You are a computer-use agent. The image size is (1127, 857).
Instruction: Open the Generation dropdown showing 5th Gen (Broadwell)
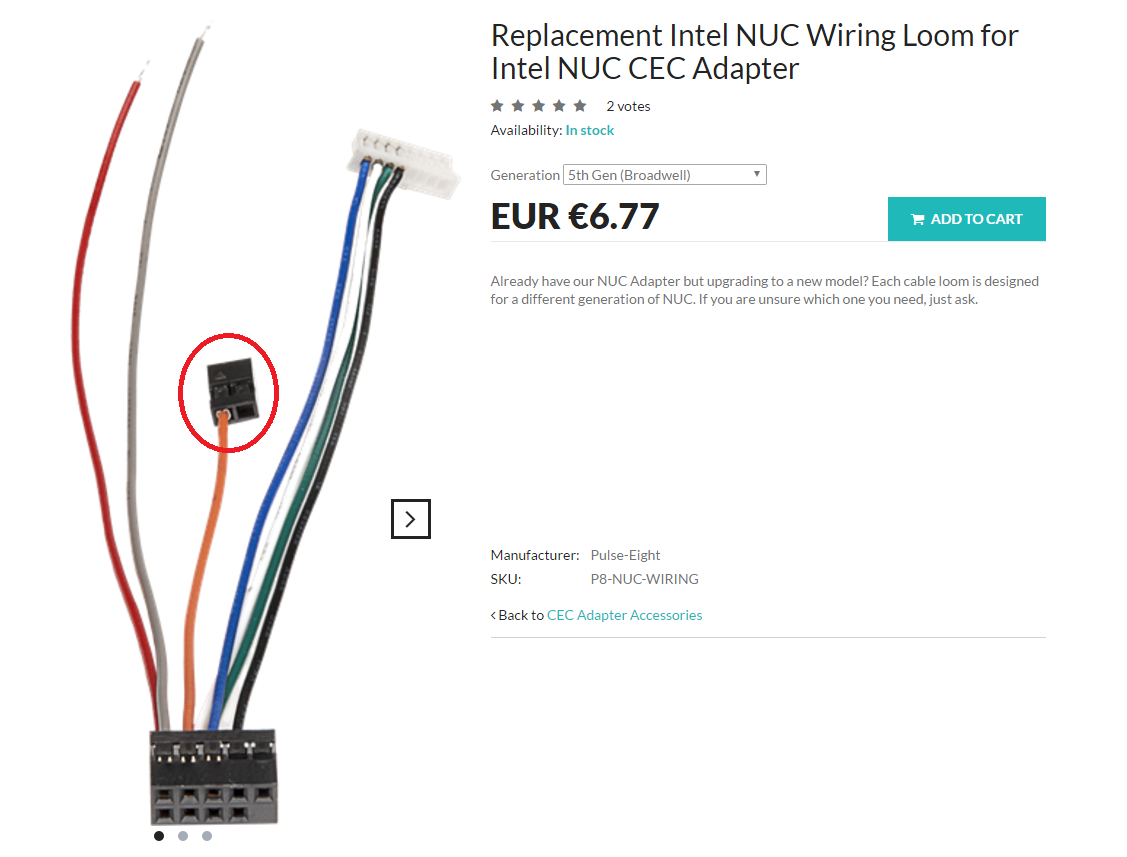click(665, 175)
